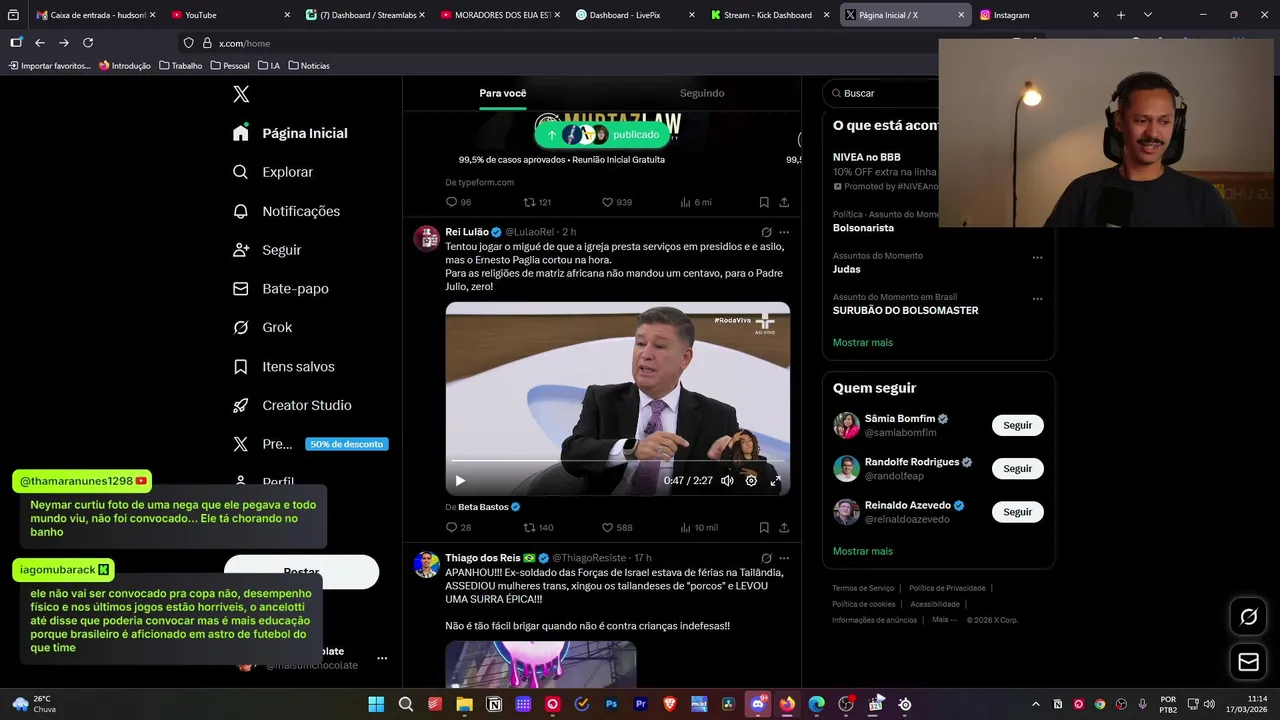Screen dimensions: 1280x720
Task: Click Mostrar mais under trending topics
Action: (x=863, y=342)
